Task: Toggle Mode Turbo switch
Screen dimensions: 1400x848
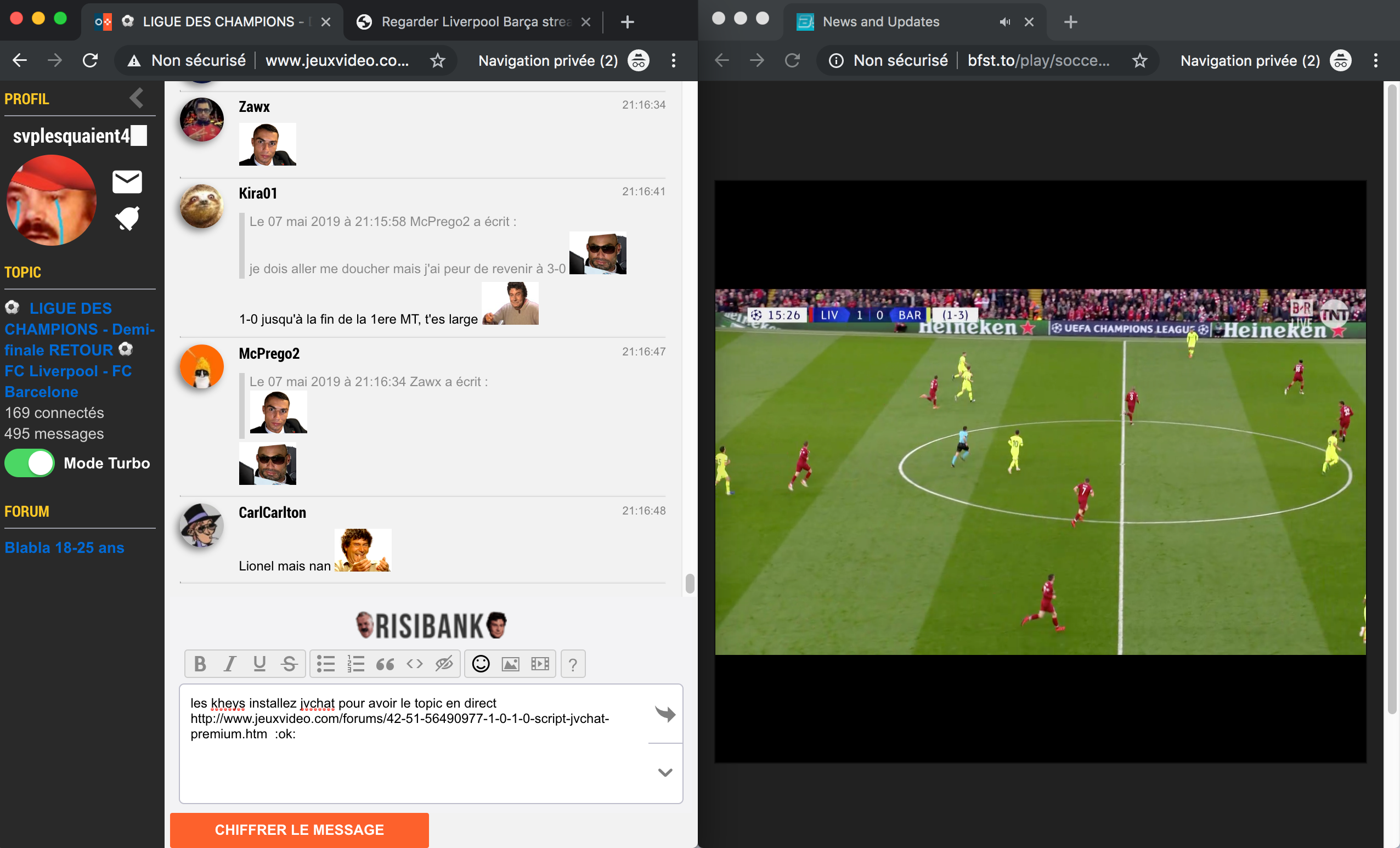Action: 30,463
